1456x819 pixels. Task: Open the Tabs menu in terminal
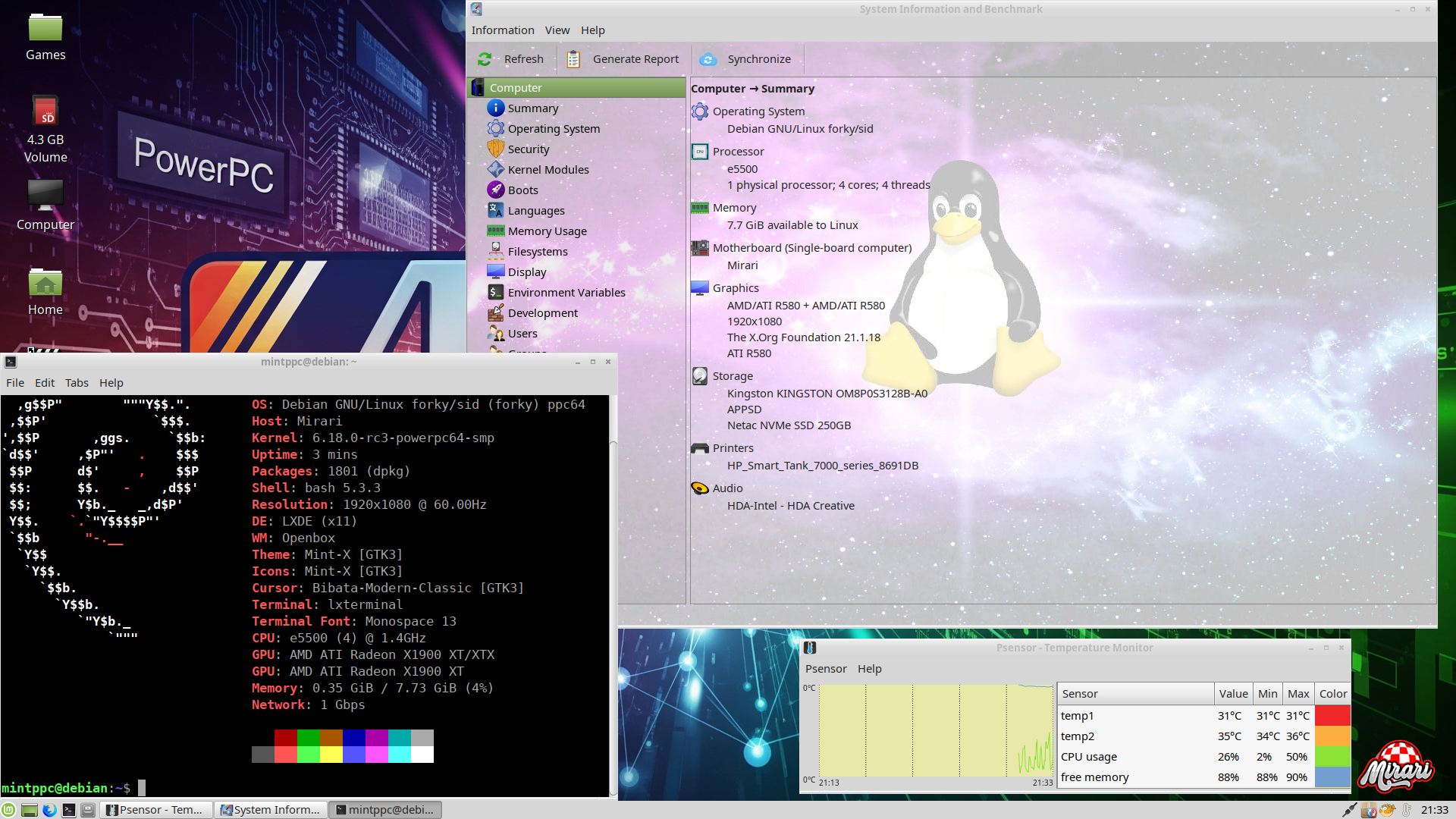click(x=77, y=383)
